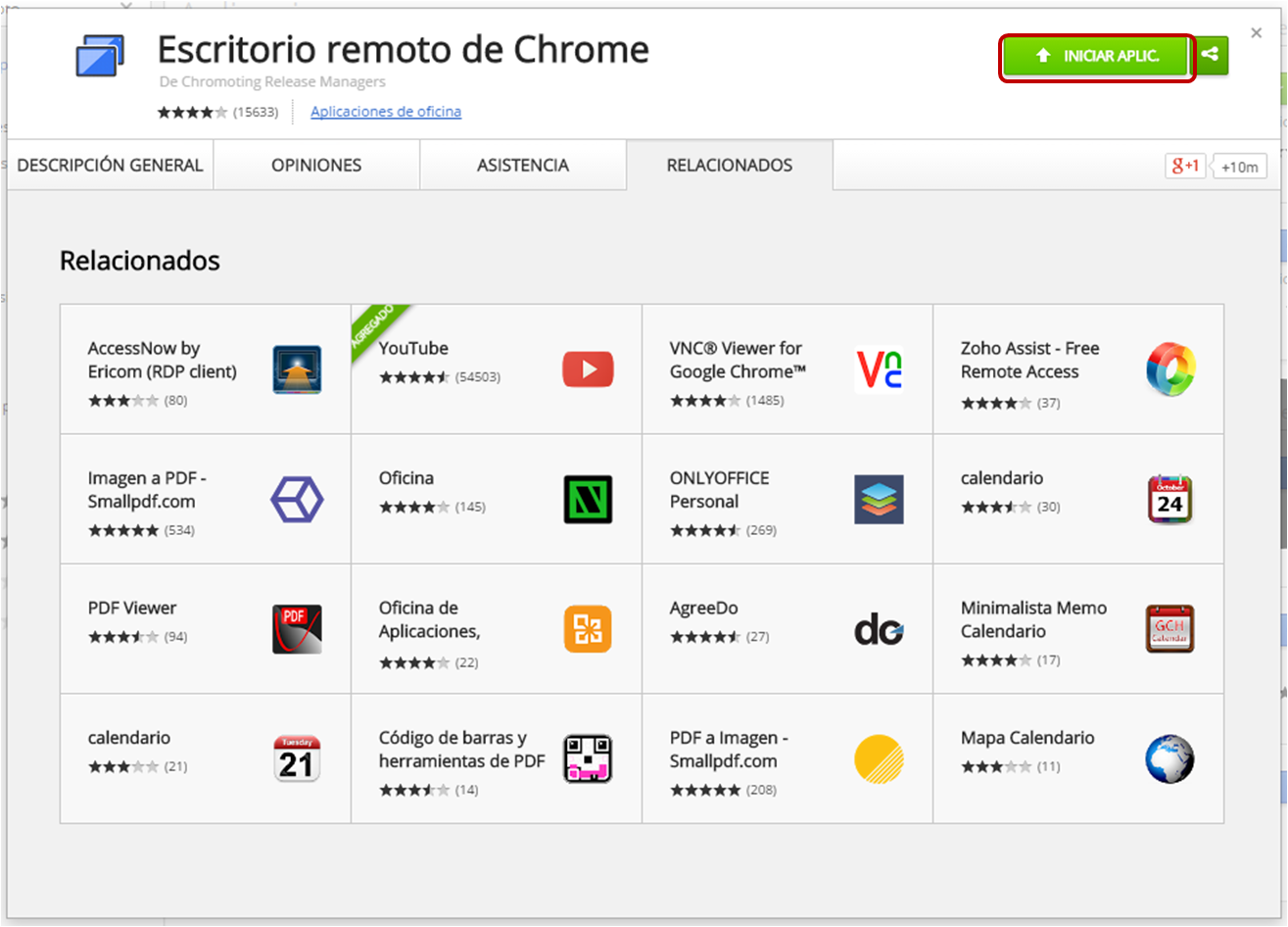1288x927 pixels.
Task: Open Minimalista Memo Calendario GCH icon
Action: 1170,629
